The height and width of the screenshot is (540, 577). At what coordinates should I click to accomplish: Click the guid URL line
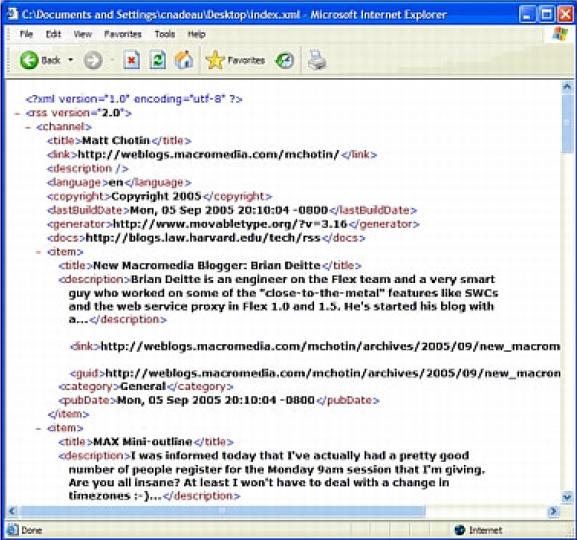tap(315, 373)
